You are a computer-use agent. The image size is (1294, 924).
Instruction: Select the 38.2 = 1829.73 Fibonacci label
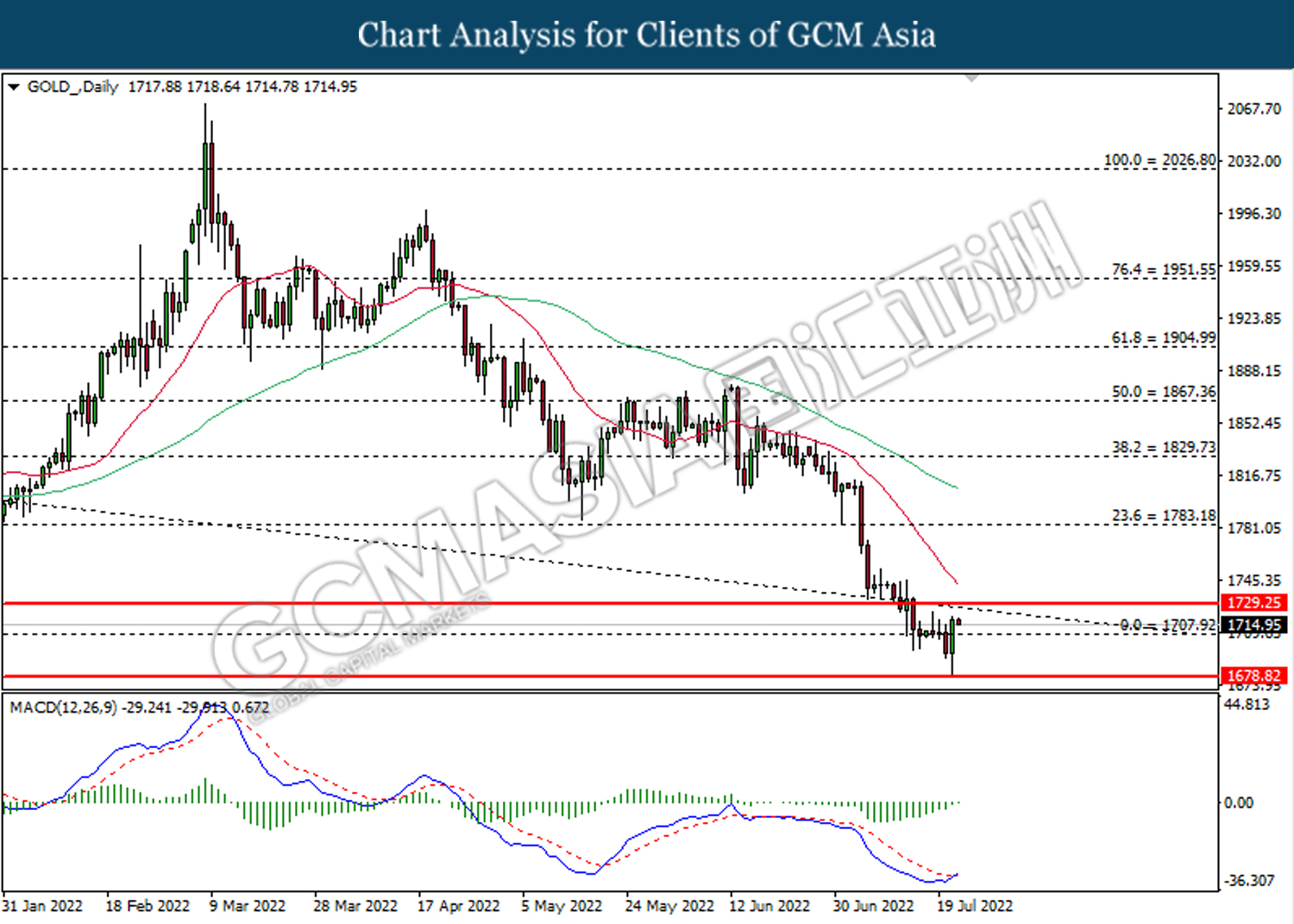pos(1164,447)
